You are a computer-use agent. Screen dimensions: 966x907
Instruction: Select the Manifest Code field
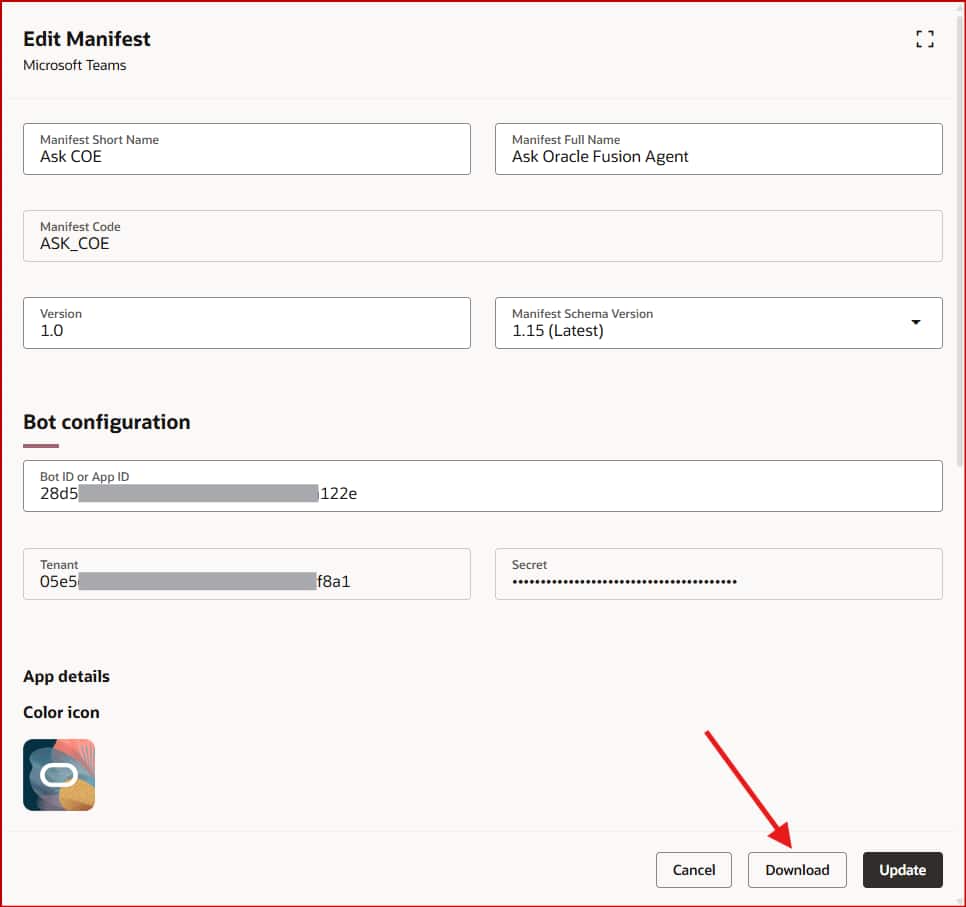[482, 236]
